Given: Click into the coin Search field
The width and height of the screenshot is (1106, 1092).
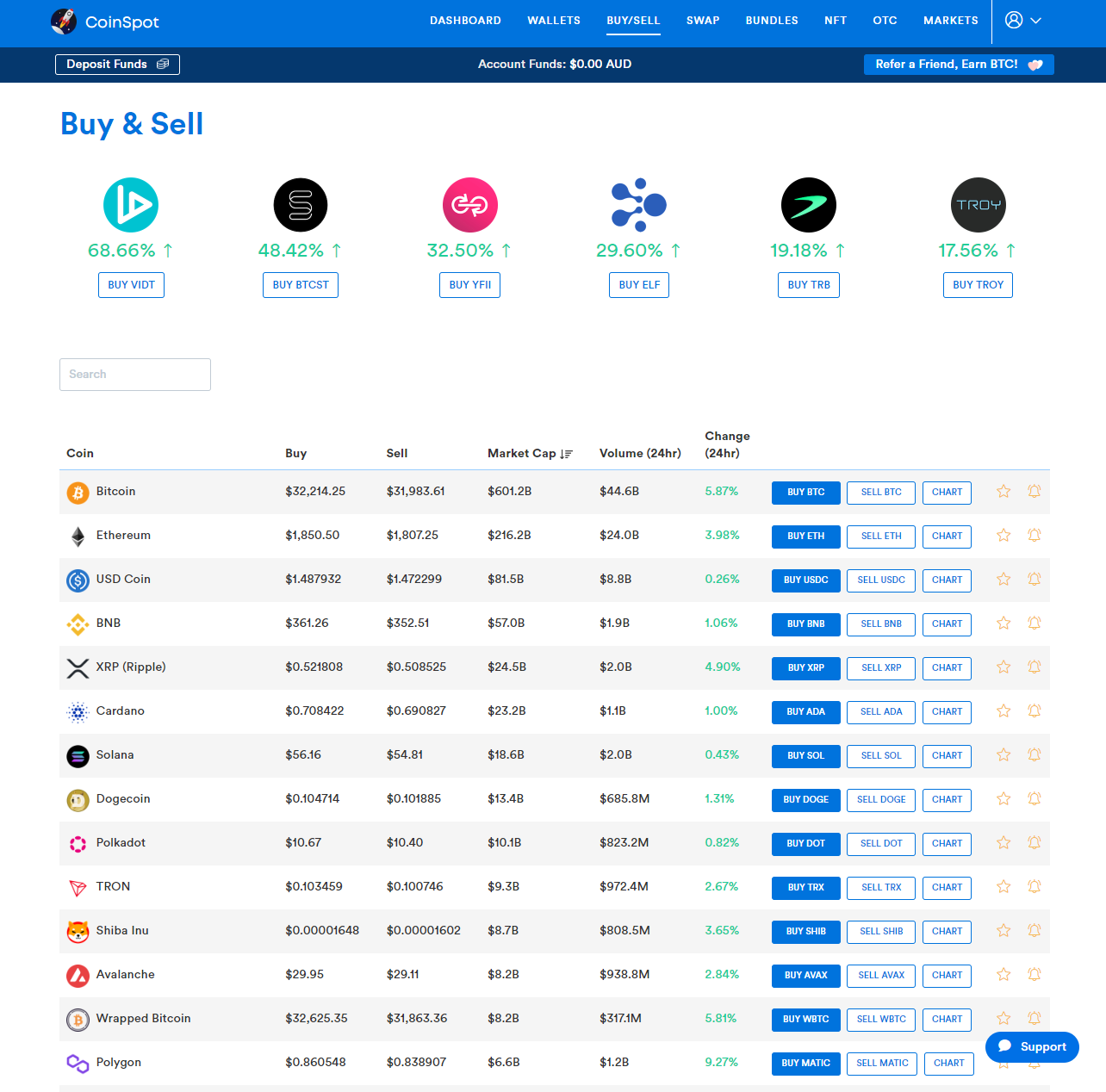Looking at the screenshot, I should click(x=135, y=375).
